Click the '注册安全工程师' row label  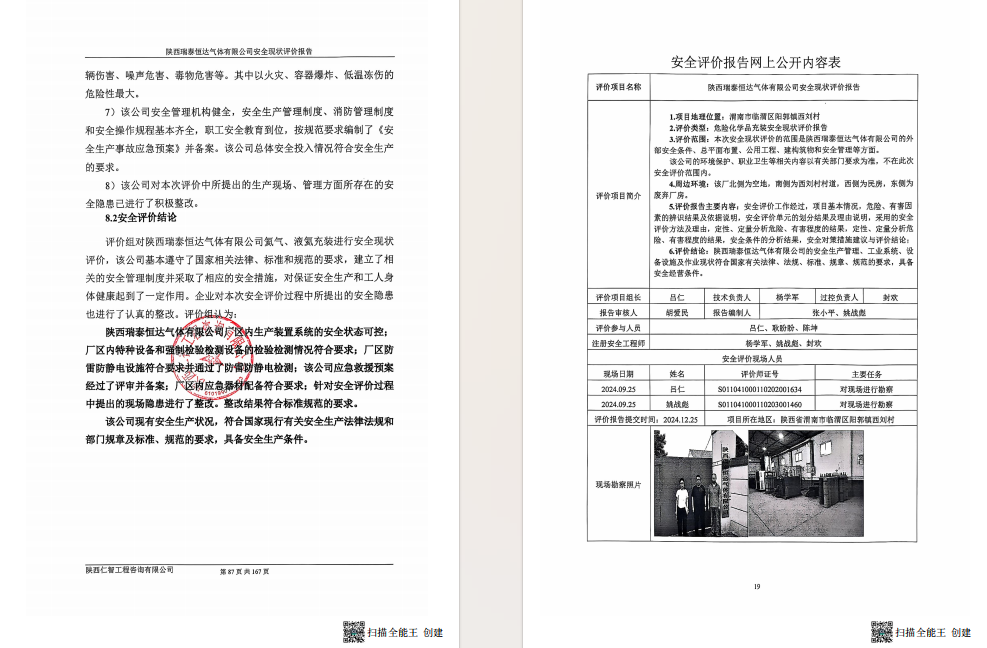(x=618, y=342)
